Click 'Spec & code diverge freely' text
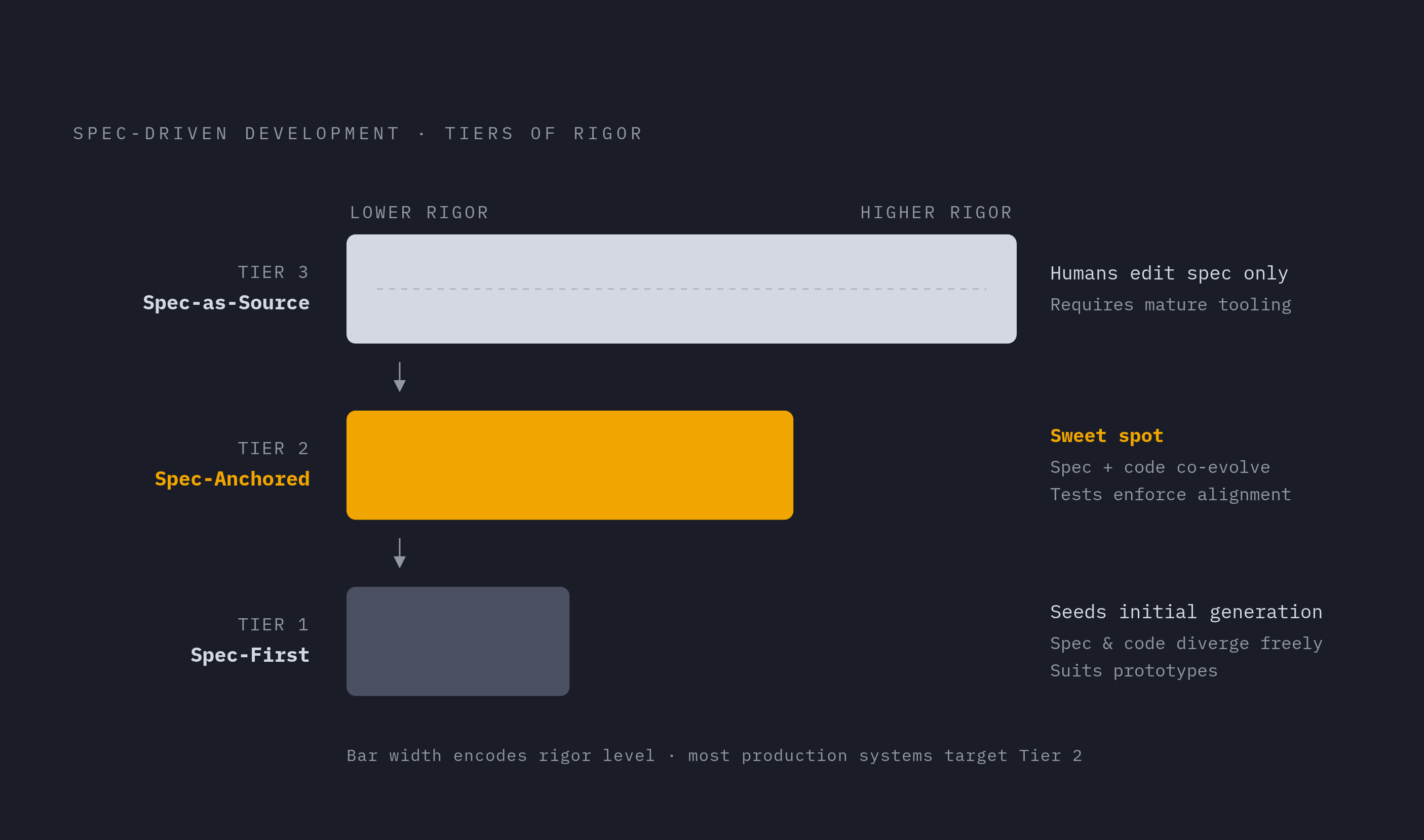The height and width of the screenshot is (840, 1424). pos(1186,643)
